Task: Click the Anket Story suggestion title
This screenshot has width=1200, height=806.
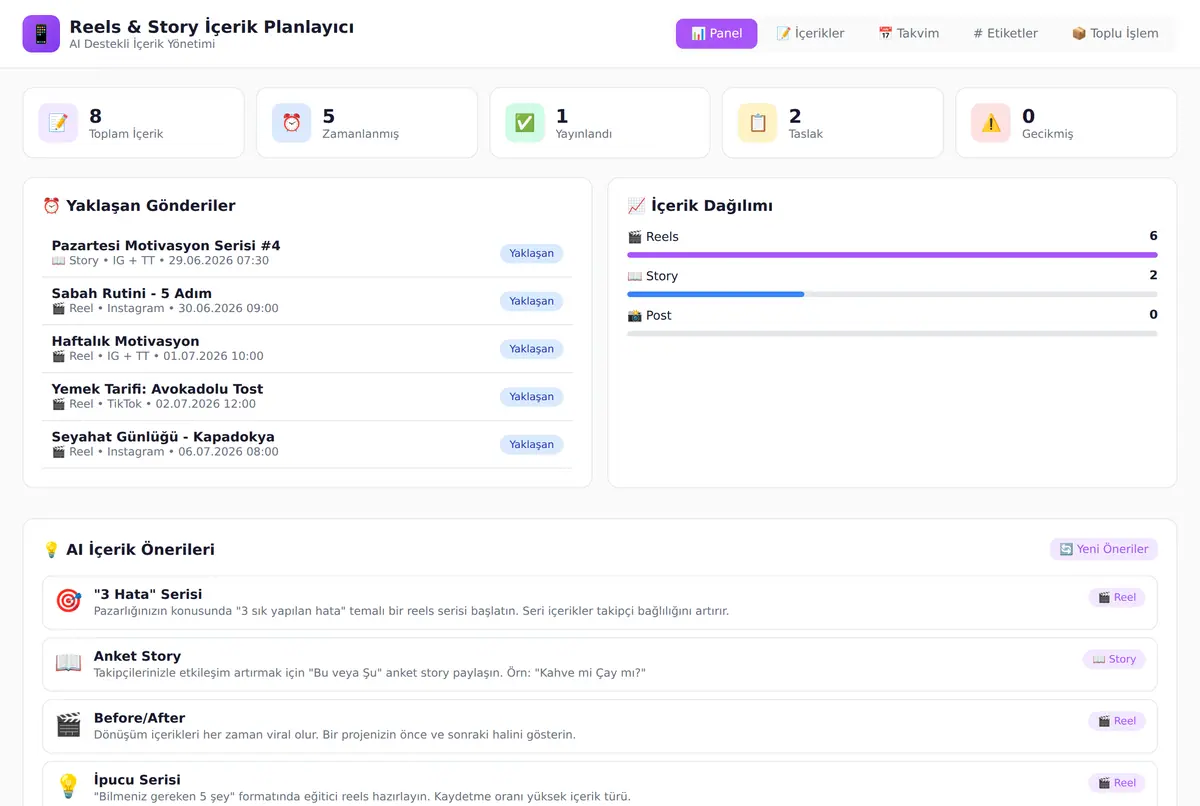Action: (x=137, y=656)
